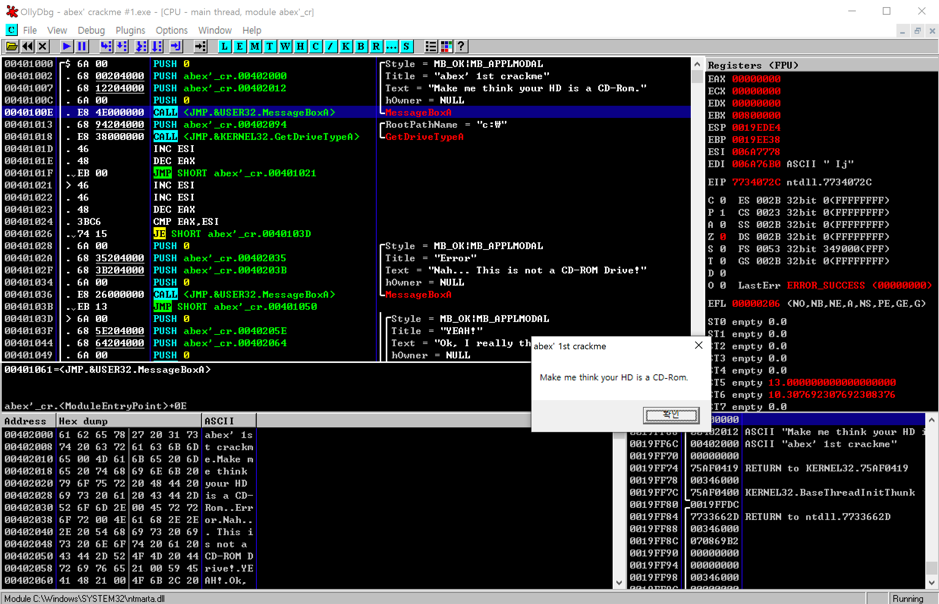
Task: Show Executable modules with E button
Action: coord(240,46)
